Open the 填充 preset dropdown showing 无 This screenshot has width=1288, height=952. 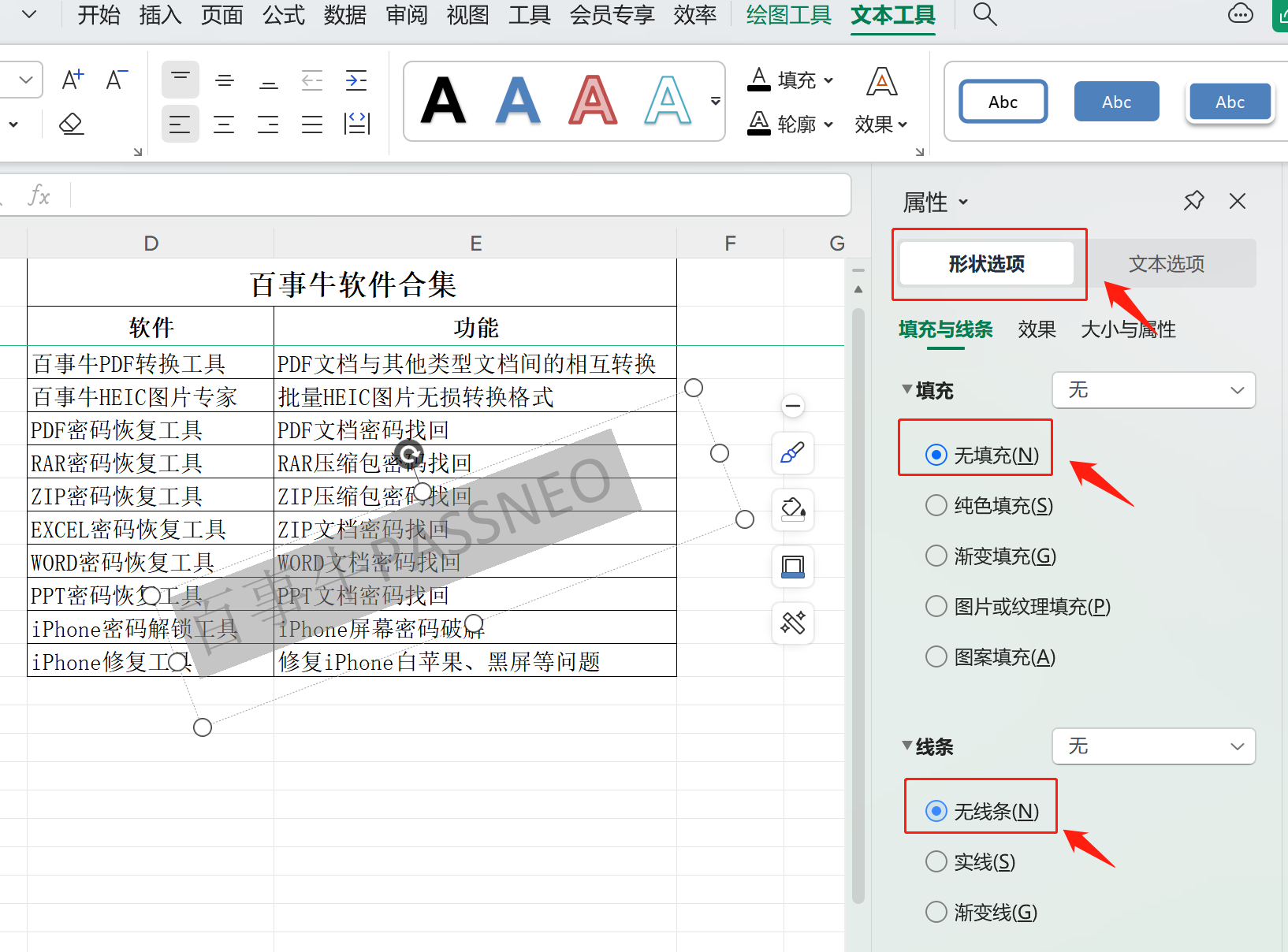tap(1154, 390)
